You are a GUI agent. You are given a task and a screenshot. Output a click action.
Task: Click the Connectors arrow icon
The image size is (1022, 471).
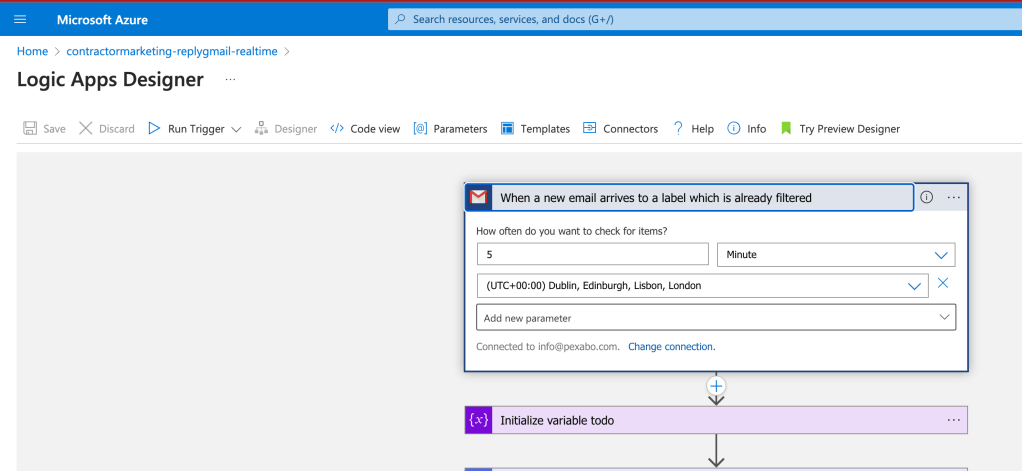click(x=590, y=128)
